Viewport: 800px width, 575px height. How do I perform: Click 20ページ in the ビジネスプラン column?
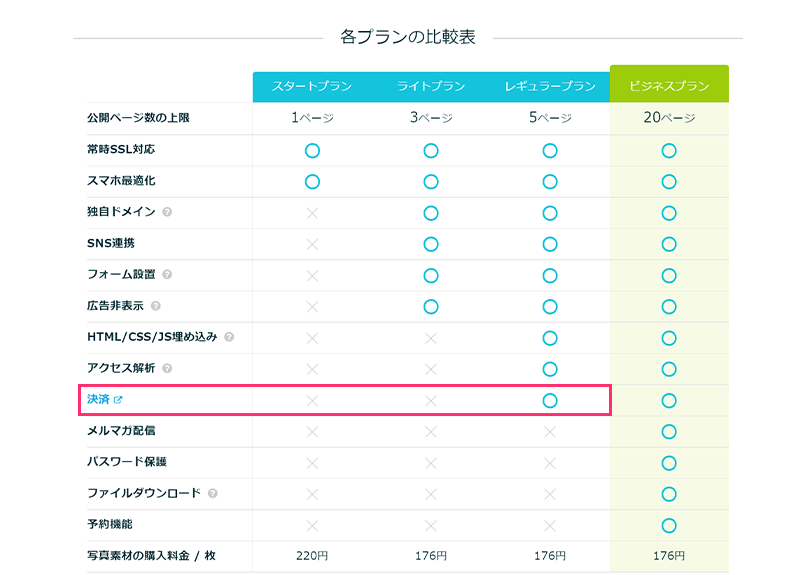pos(669,118)
